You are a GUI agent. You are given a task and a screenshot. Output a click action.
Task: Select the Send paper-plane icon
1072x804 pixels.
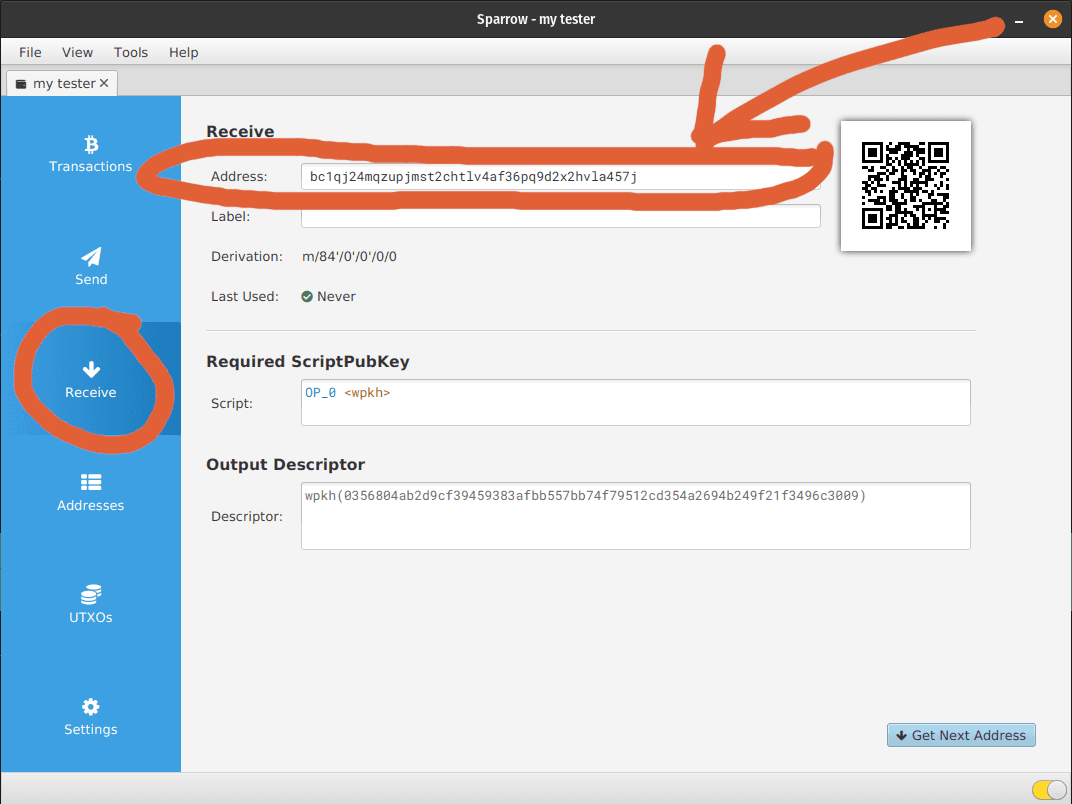pyautogui.click(x=91, y=256)
